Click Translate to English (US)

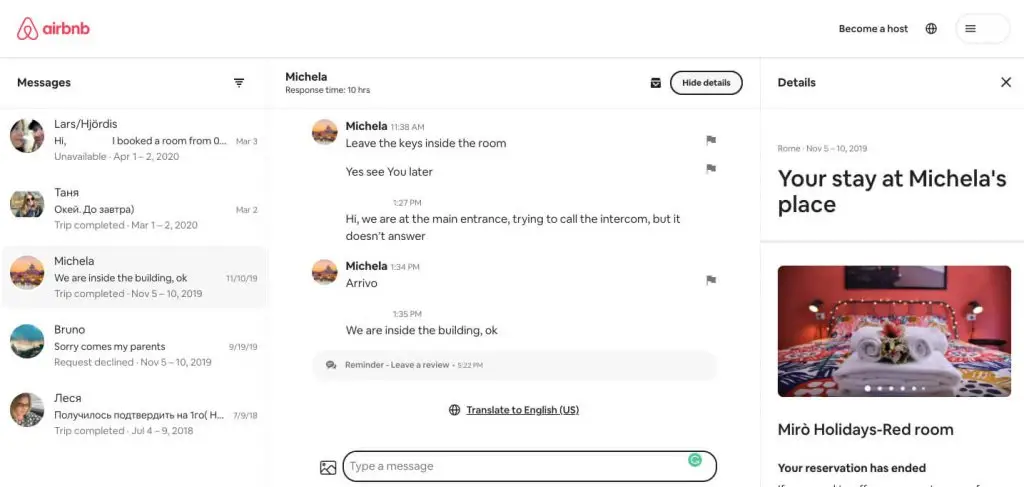522,410
